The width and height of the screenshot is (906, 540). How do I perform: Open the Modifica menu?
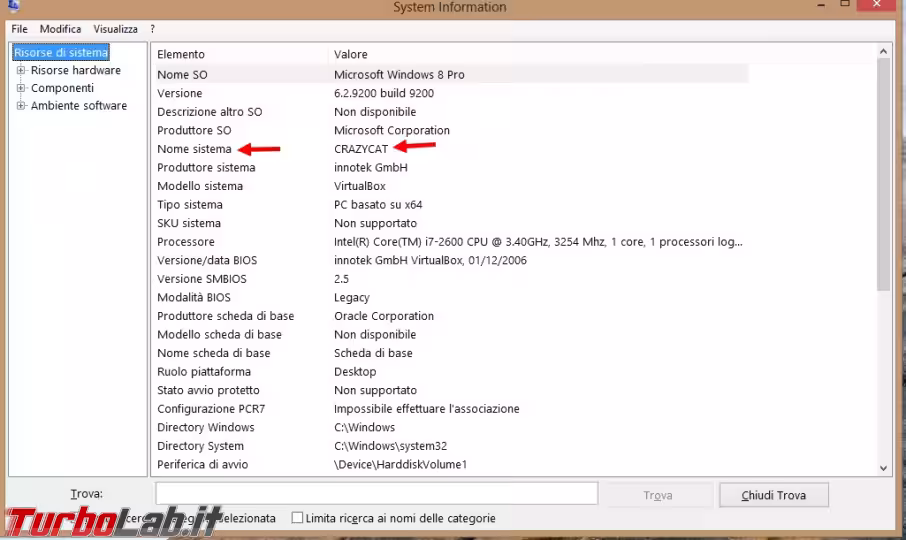tap(60, 29)
